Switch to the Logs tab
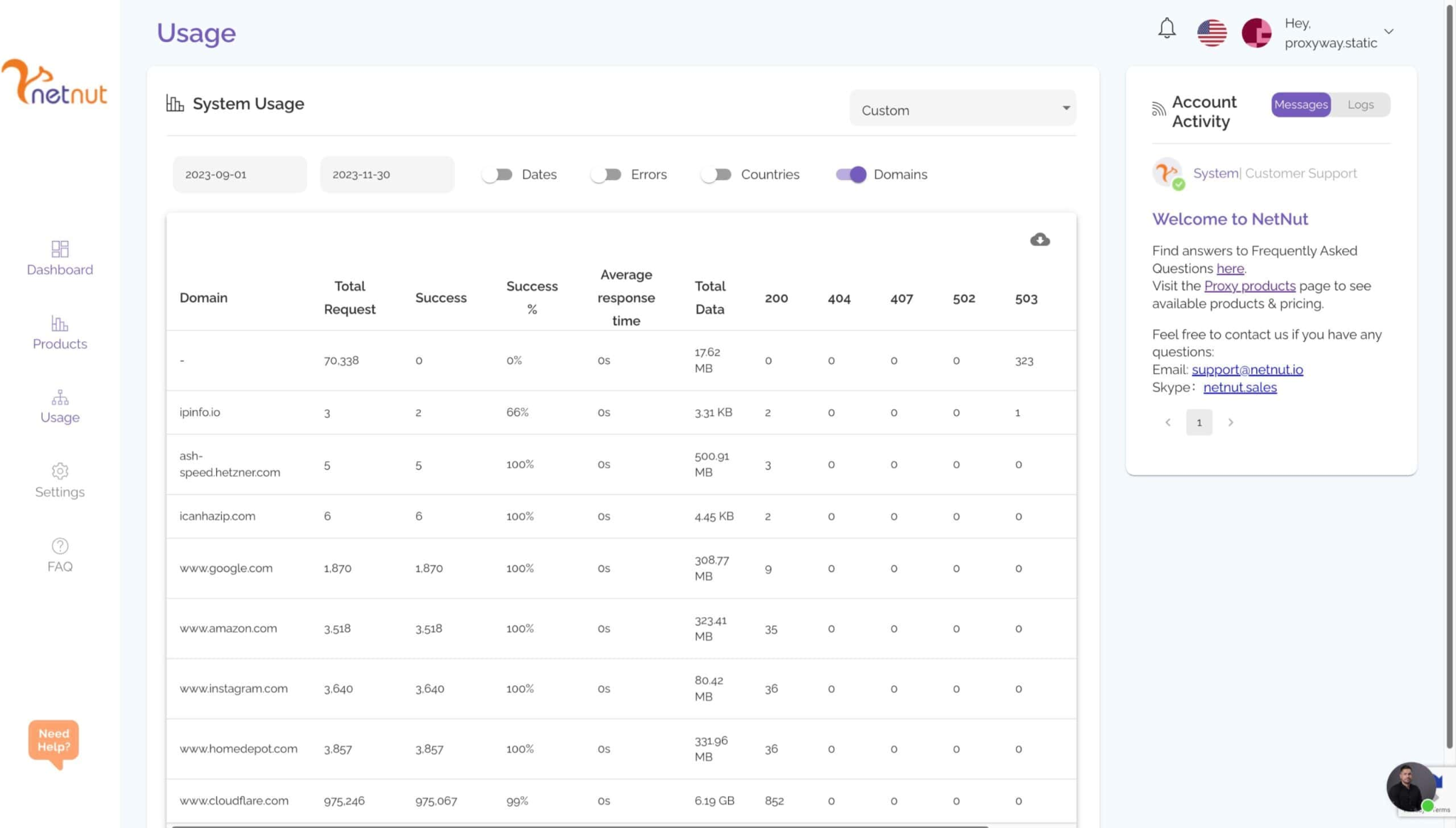 pos(1360,104)
